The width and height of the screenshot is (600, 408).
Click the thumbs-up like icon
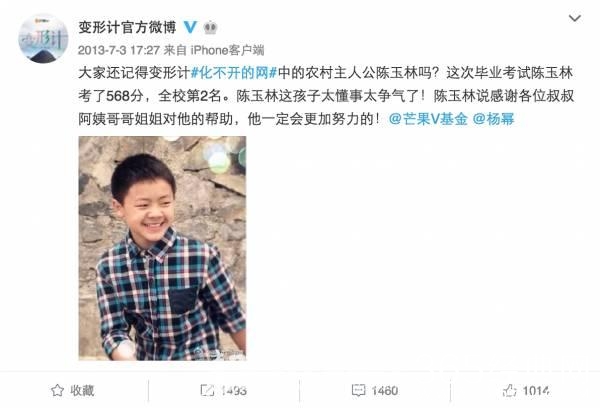point(509,390)
